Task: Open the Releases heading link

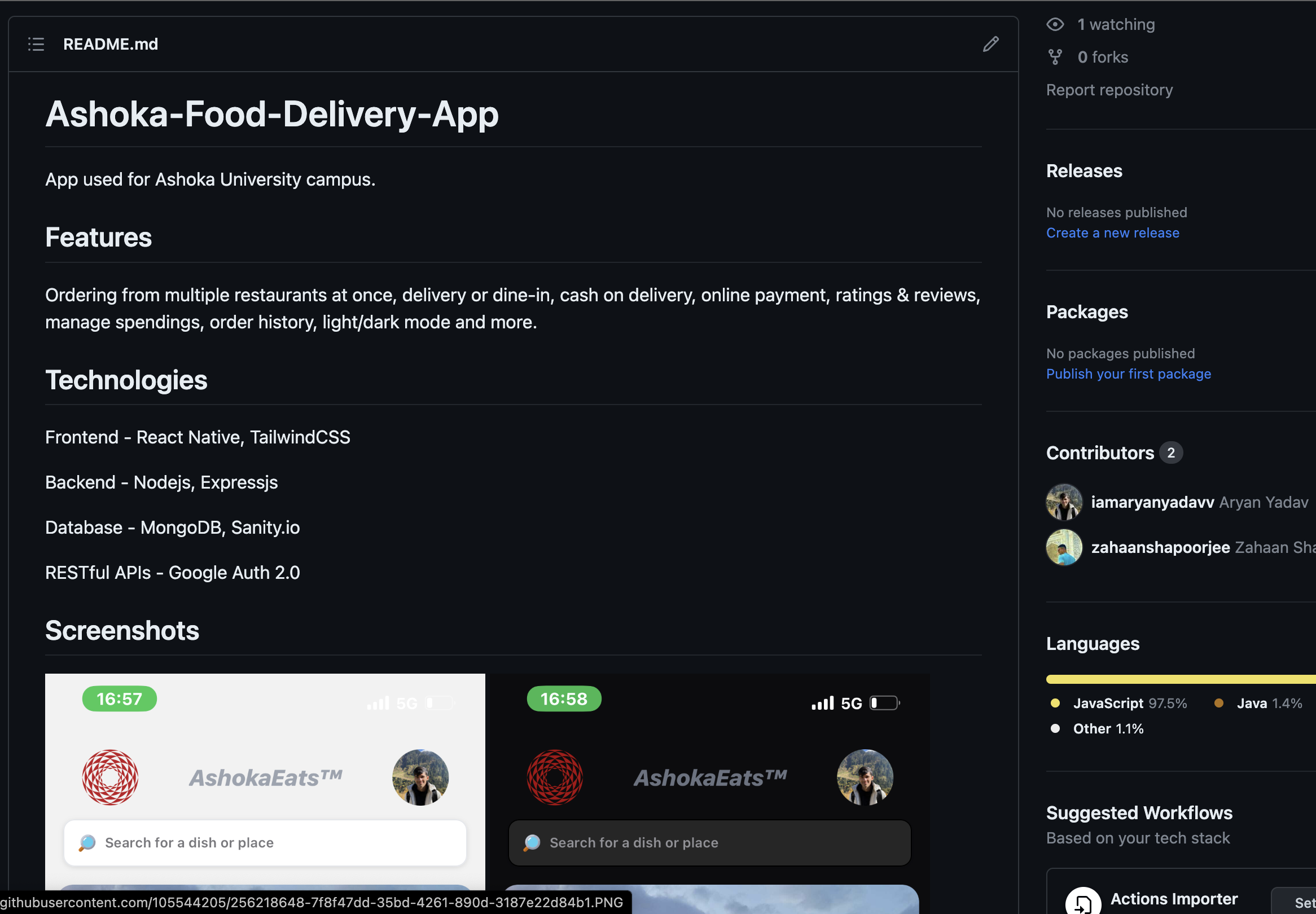Action: (1083, 170)
